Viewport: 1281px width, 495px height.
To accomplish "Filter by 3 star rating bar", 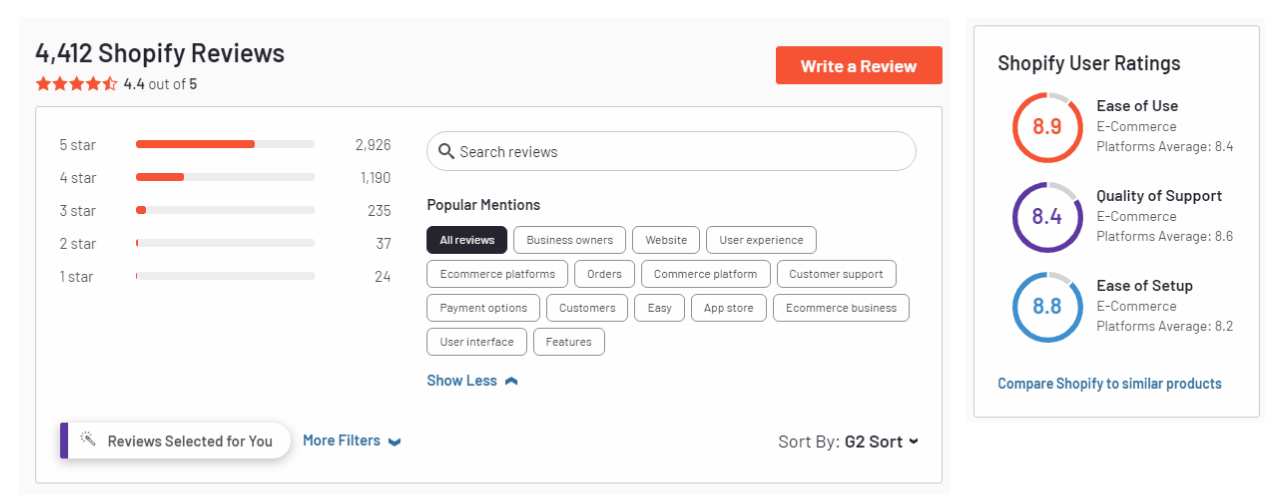I will (x=225, y=210).
